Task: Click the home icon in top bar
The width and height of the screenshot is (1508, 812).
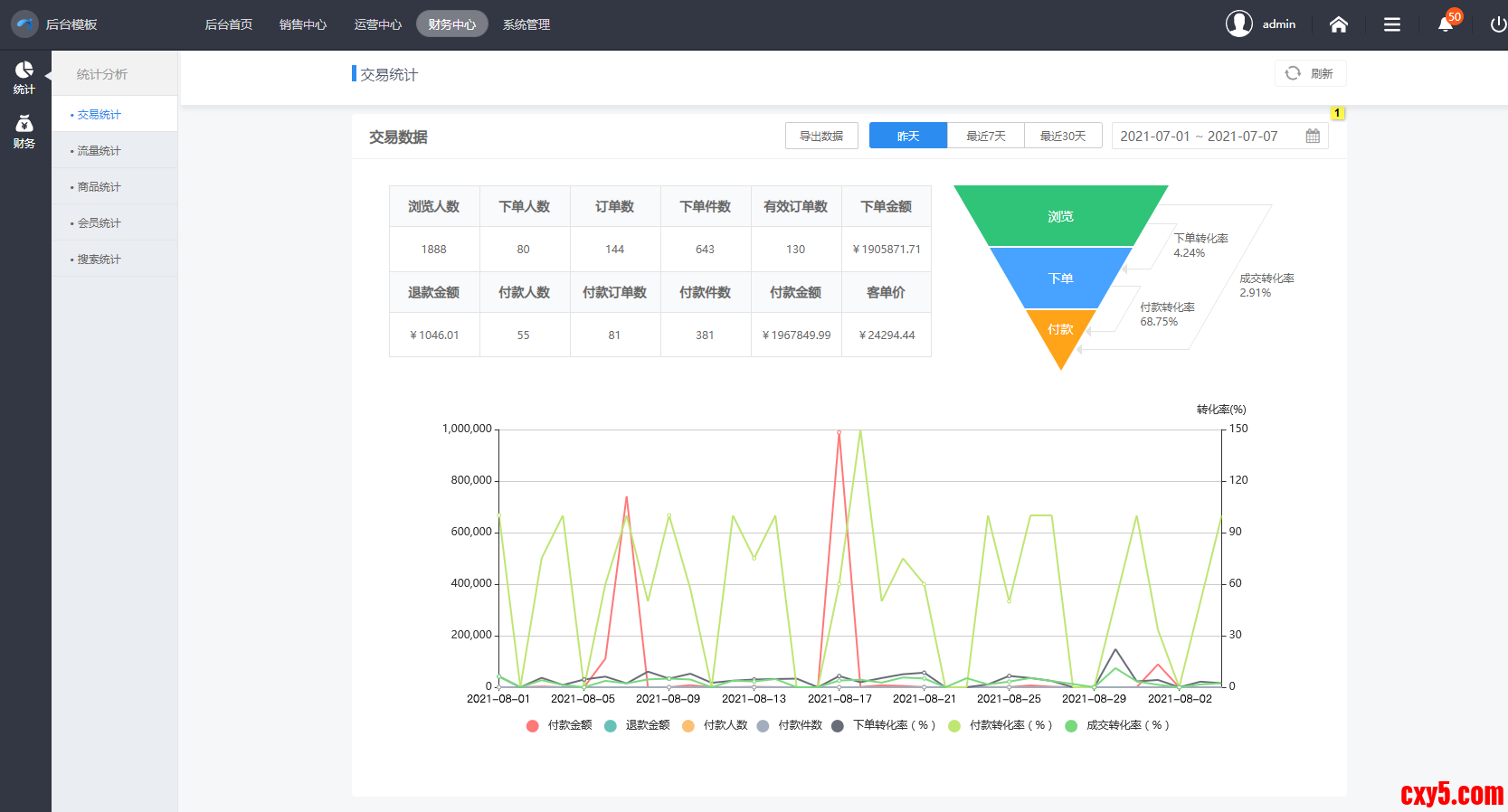Action: [1338, 24]
